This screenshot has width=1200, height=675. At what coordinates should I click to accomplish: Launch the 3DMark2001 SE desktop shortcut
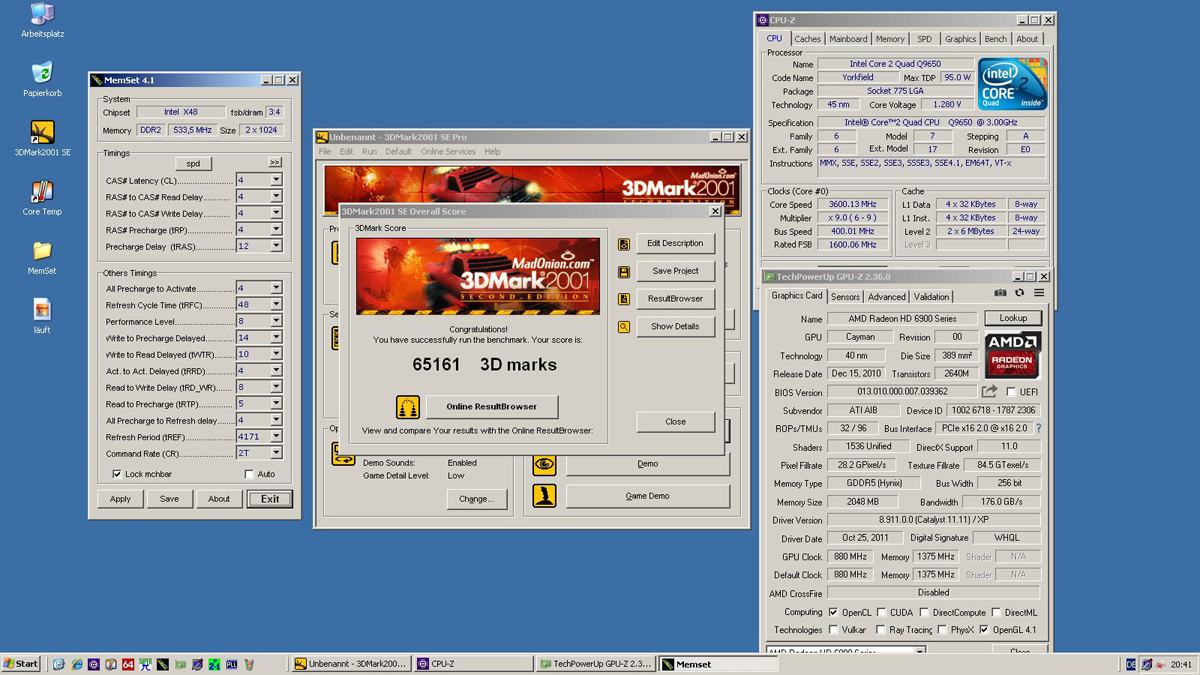pos(42,132)
